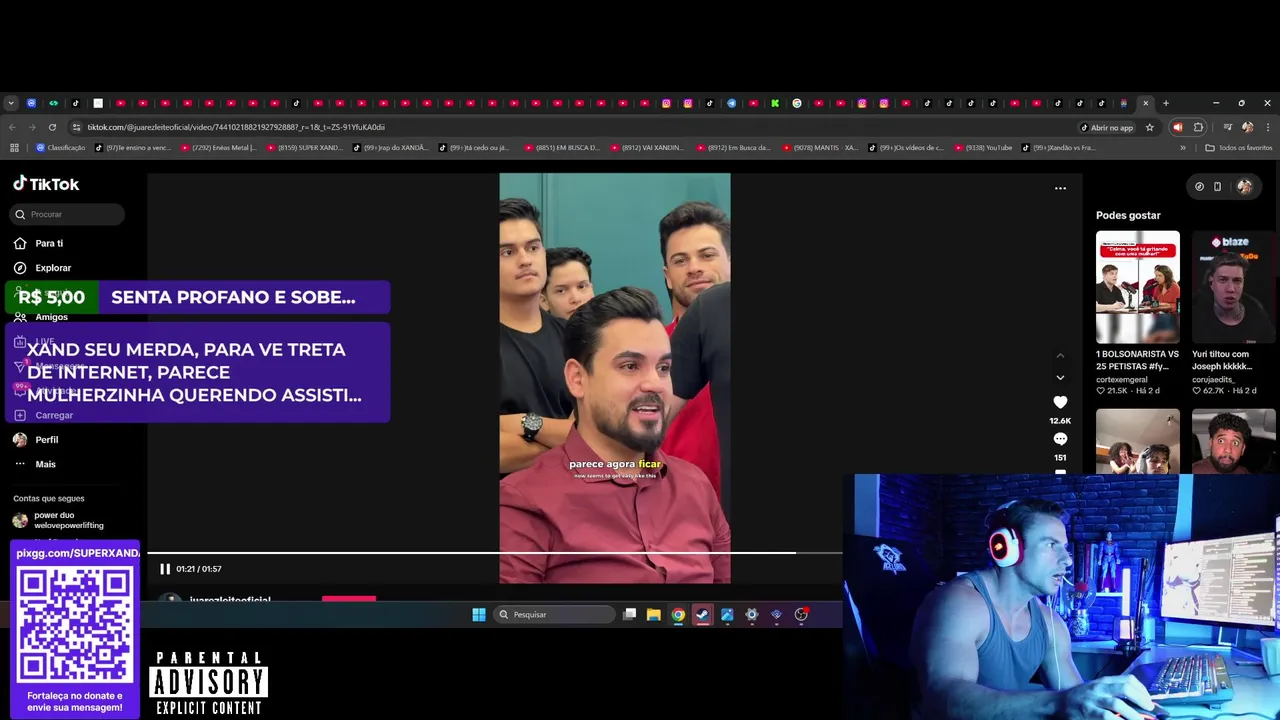Click the TikTok logo
The image size is (1280, 720).
pos(46,184)
